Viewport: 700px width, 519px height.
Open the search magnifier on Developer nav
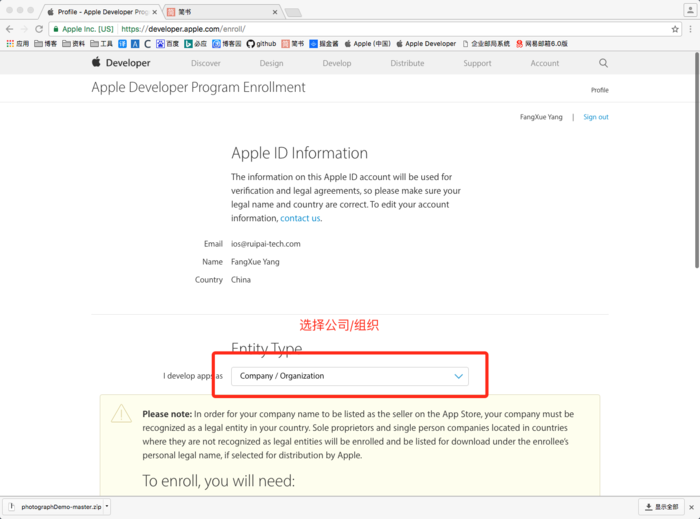pos(603,63)
